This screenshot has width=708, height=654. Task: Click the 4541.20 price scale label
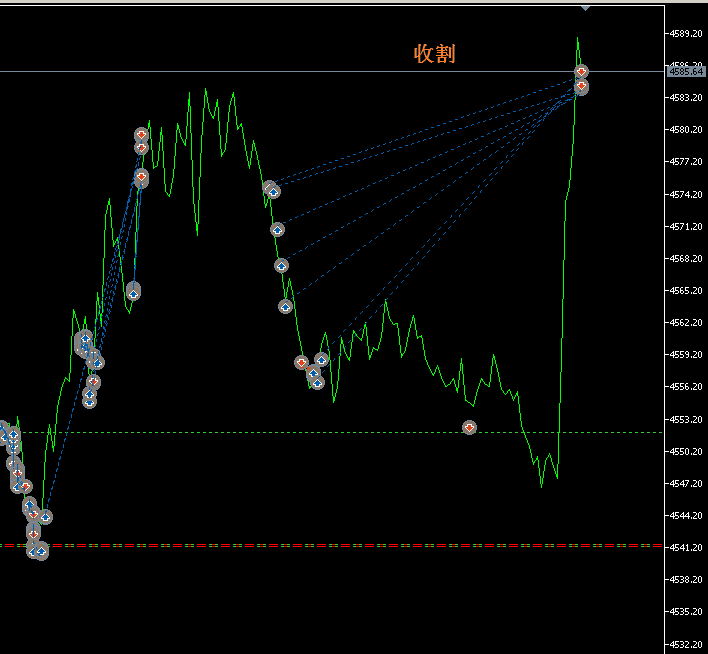(686, 548)
